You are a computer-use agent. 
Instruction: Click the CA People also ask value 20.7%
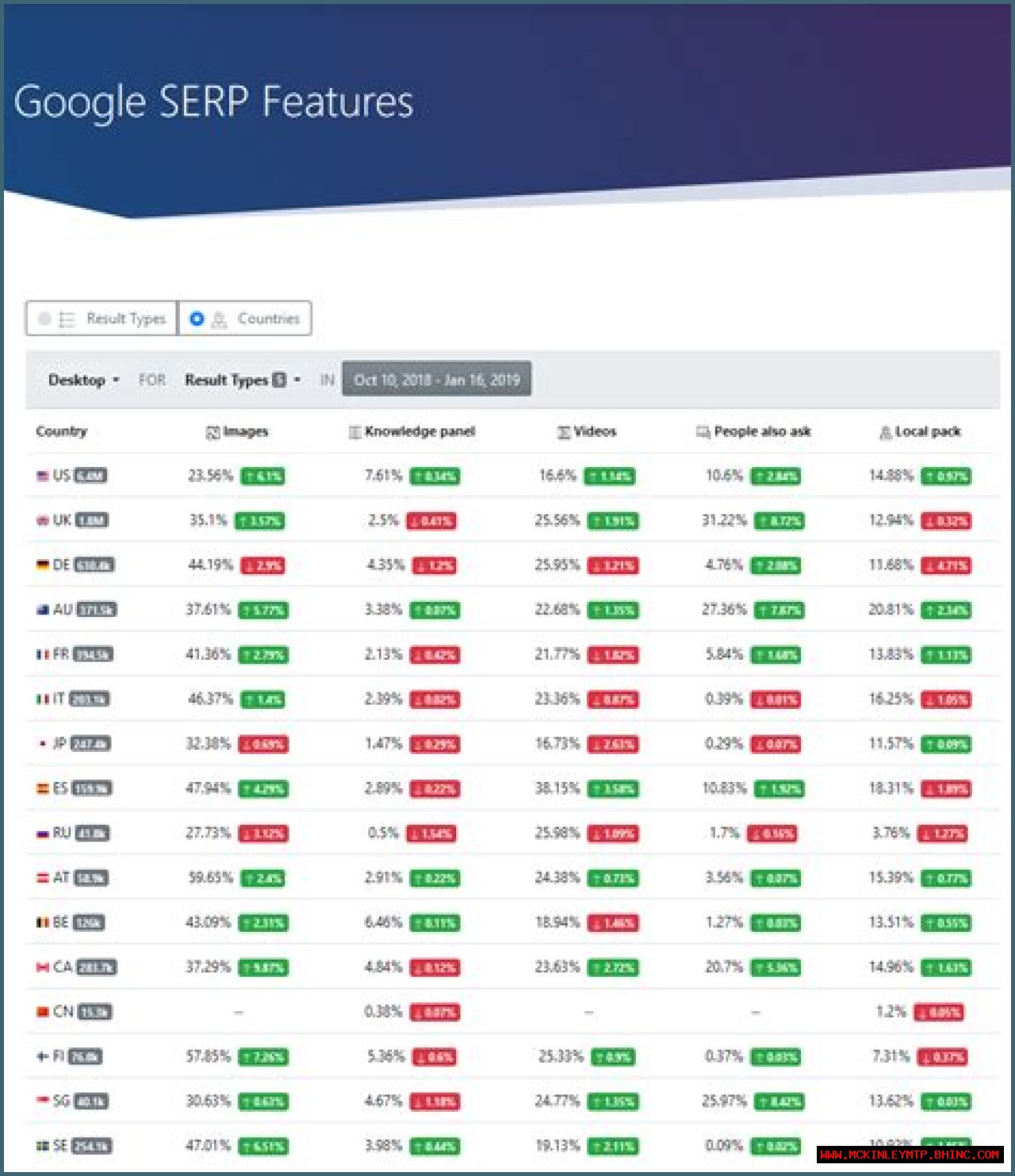724,967
